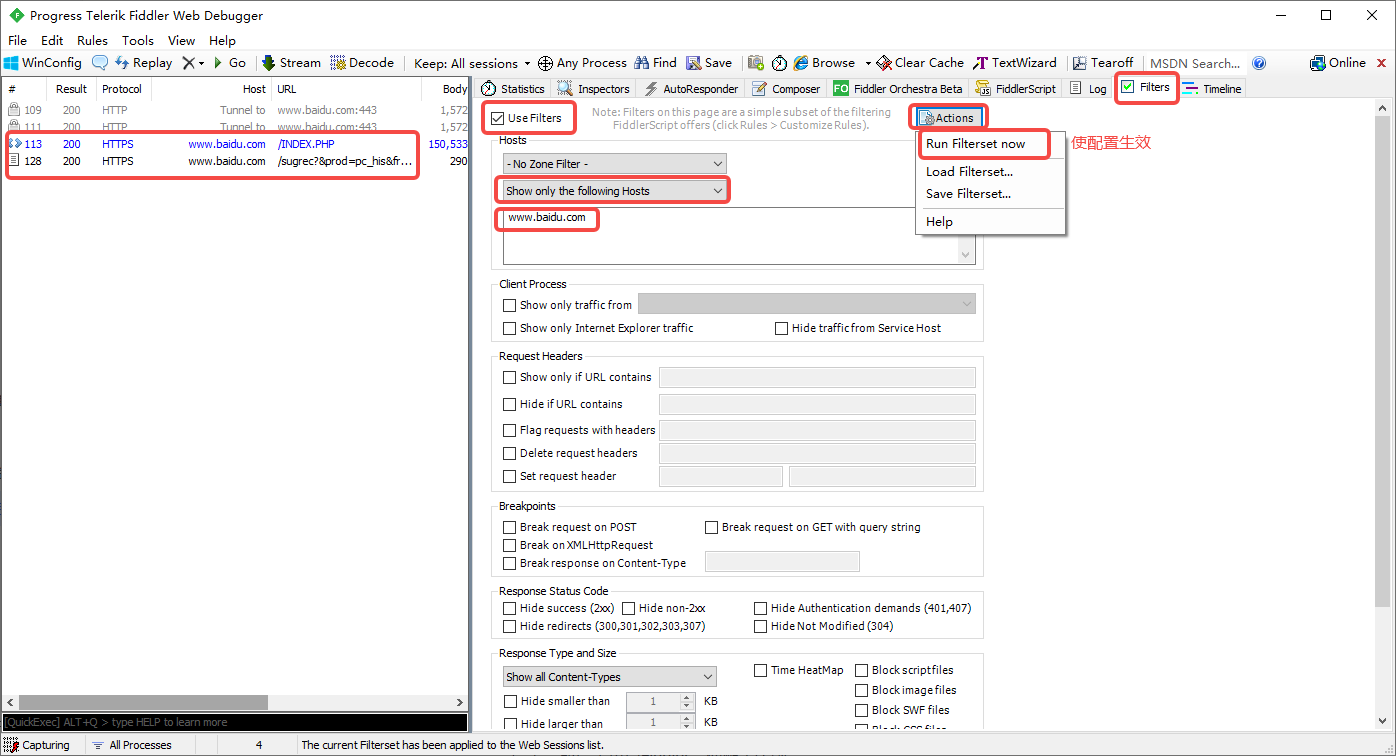Close the toolbar with red X

click(1383, 63)
